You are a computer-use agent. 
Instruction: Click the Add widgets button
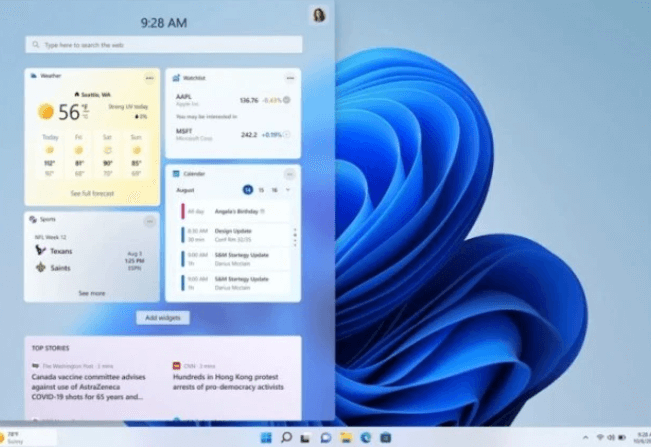coord(163,318)
